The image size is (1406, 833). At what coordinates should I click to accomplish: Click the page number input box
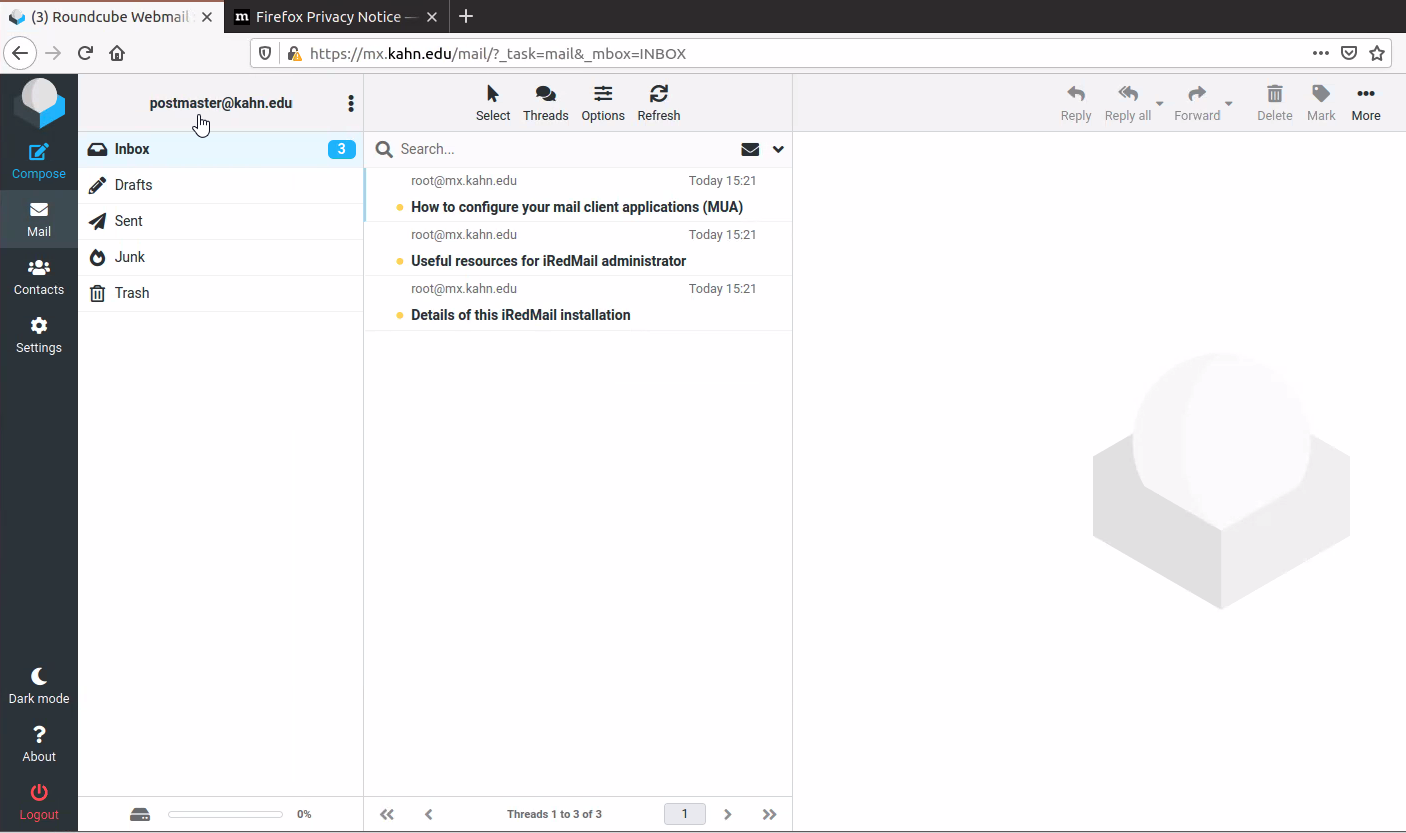pos(685,814)
